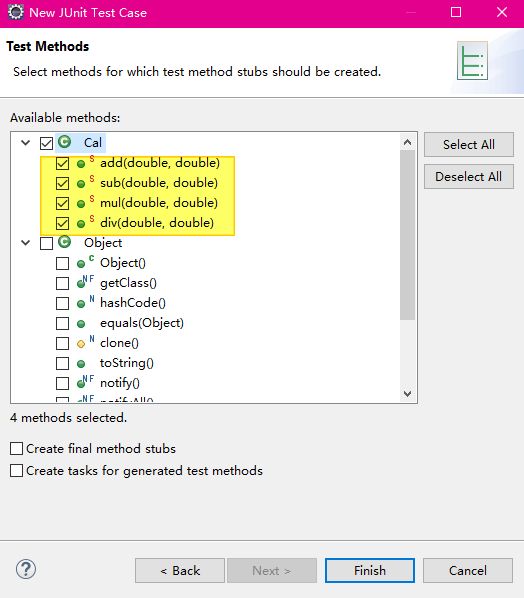Open the help question mark icon
Viewport: 524px width, 598px height.
pos(26,569)
